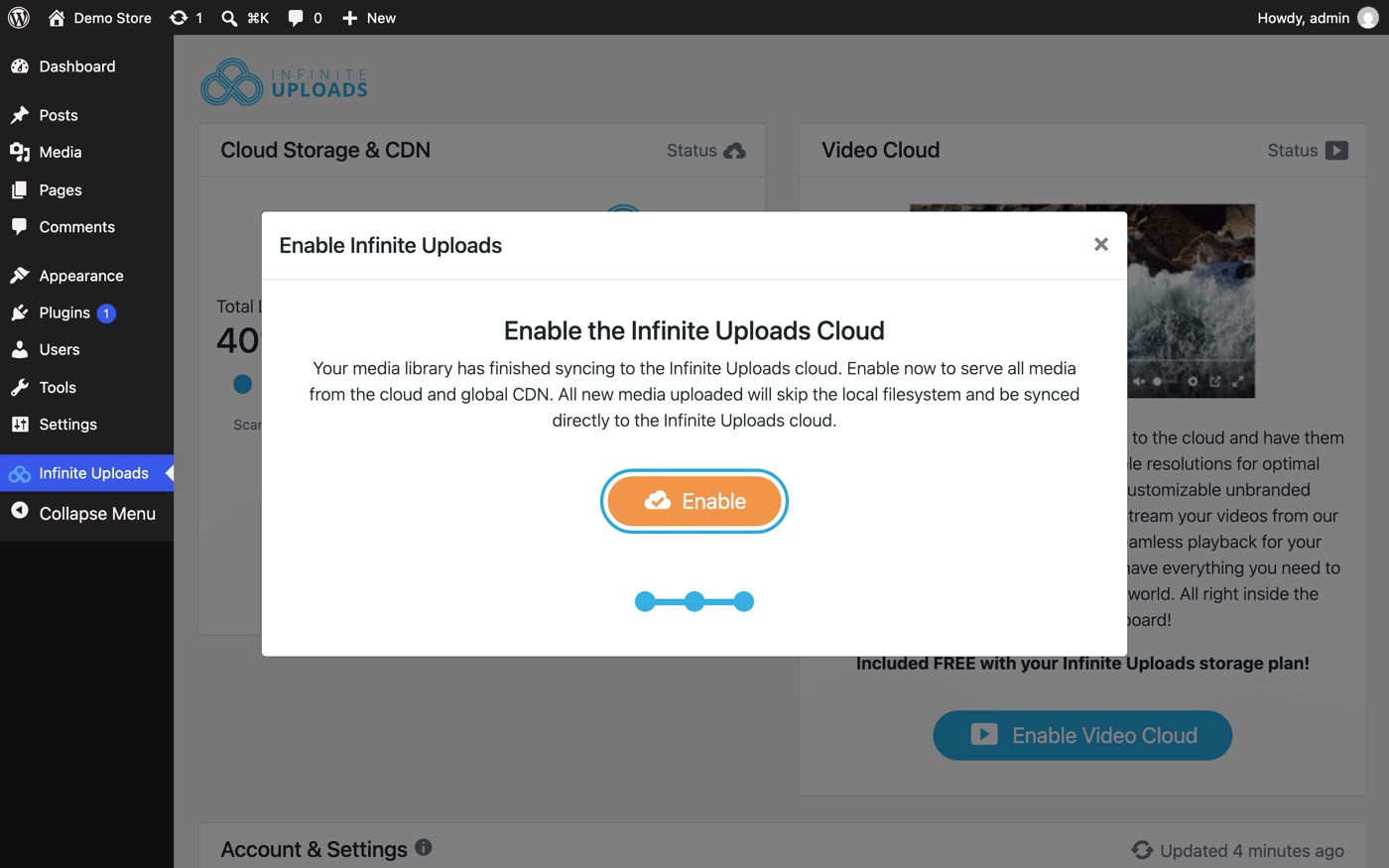The image size is (1389, 868).
Task: Click the 'Video Cloud' heading
Action: pyautogui.click(x=880, y=150)
